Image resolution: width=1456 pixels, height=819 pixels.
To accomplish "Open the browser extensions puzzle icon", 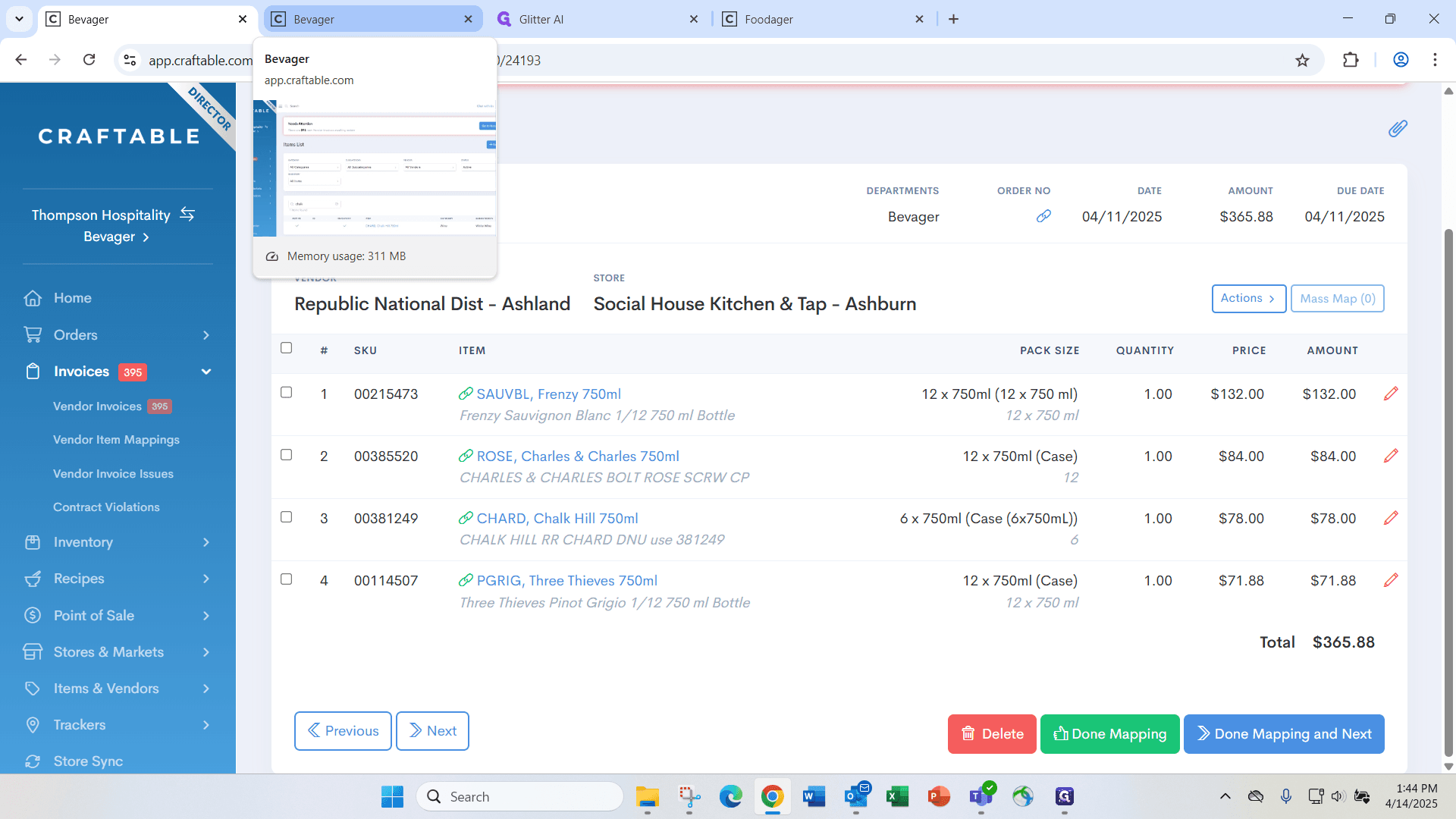I will pyautogui.click(x=1351, y=60).
